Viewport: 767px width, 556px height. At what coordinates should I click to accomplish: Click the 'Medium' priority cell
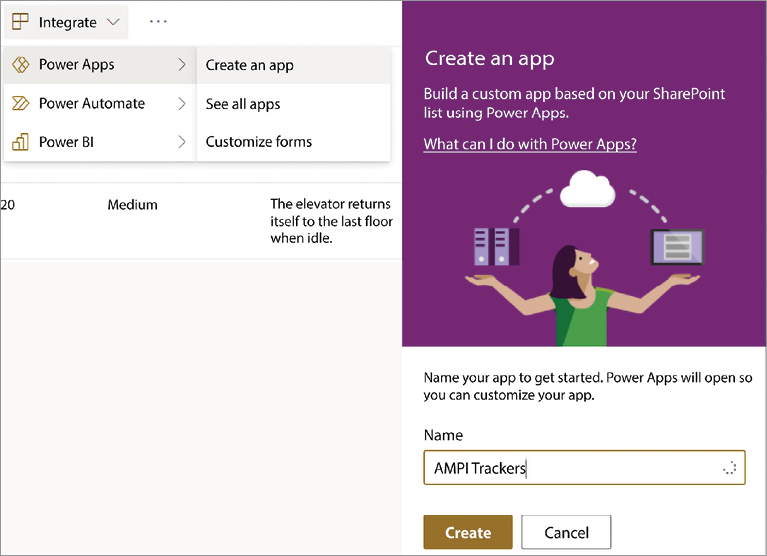click(133, 204)
